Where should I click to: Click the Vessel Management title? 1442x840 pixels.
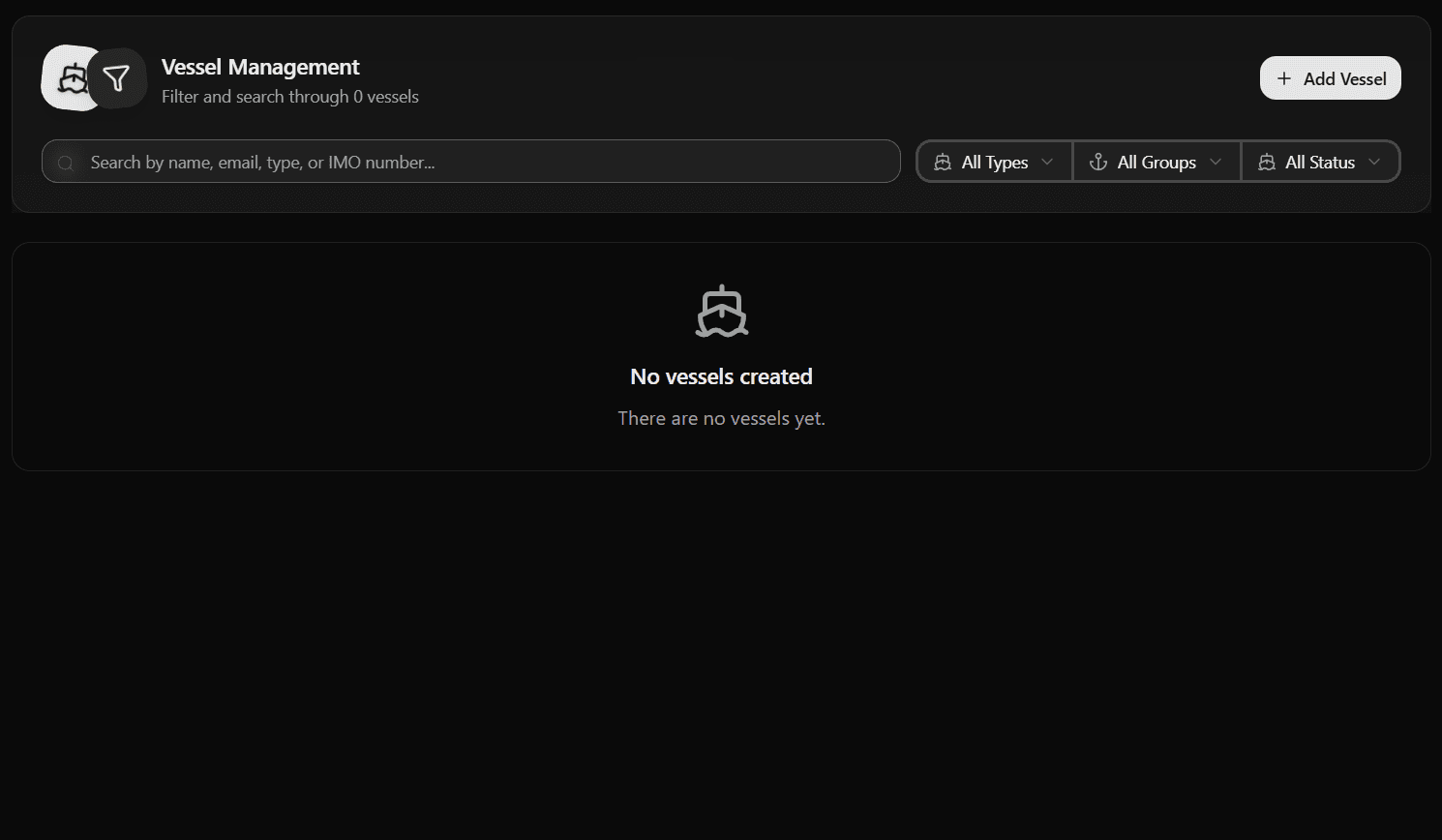click(x=260, y=67)
